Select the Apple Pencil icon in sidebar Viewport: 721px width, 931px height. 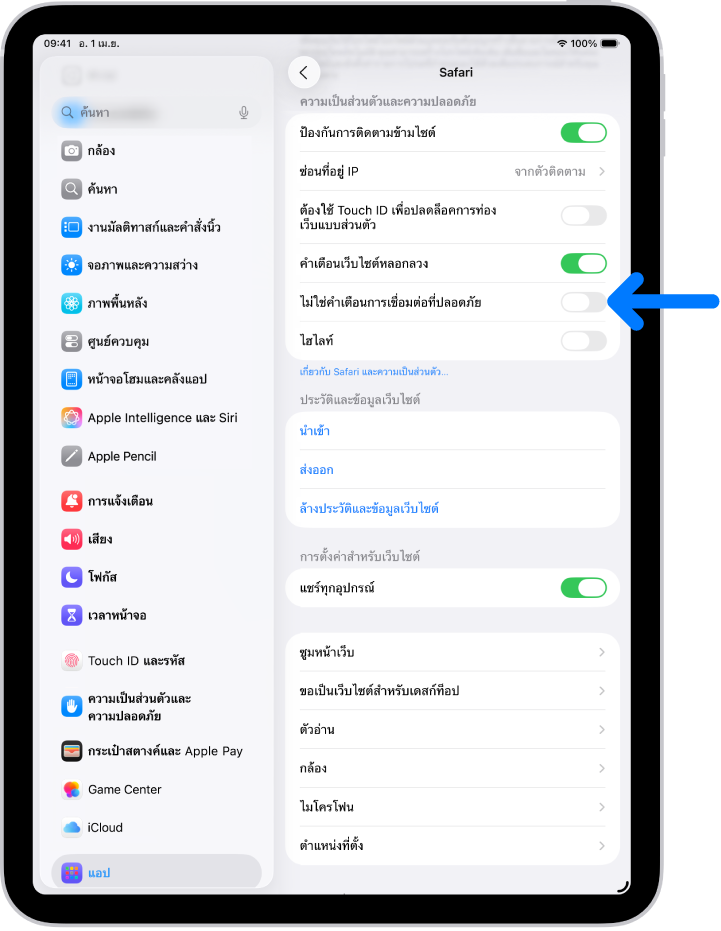coord(71,457)
